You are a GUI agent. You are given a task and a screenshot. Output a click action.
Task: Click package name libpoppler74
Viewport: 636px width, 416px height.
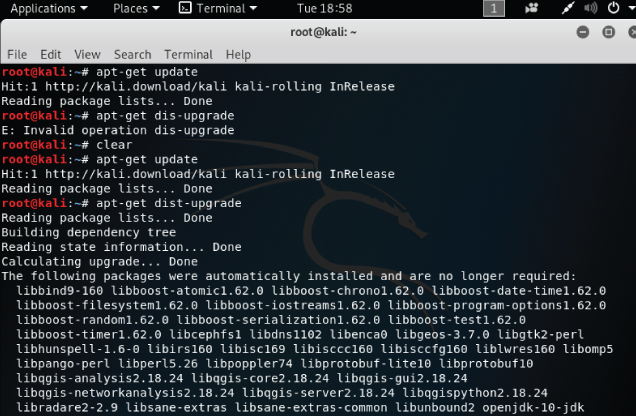point(249,364)
